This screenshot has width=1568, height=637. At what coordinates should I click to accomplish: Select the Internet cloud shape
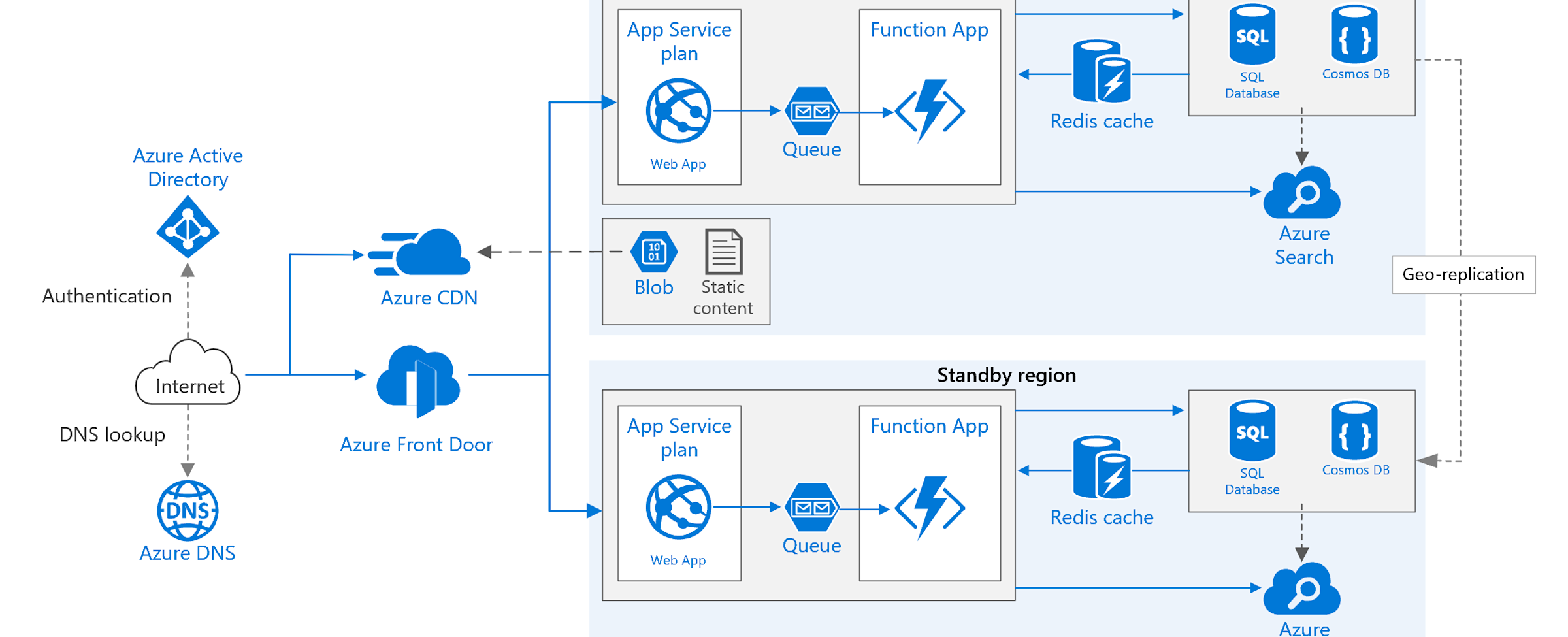click(x=188, y=373)
